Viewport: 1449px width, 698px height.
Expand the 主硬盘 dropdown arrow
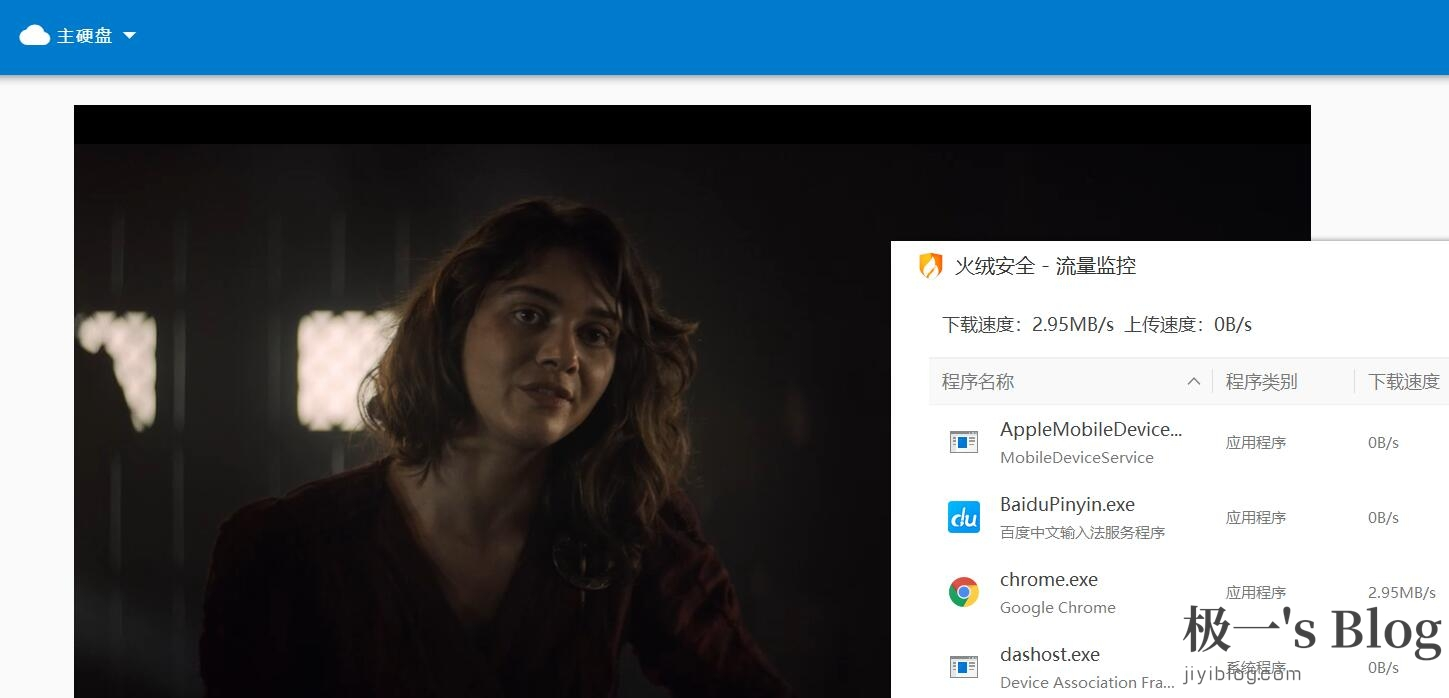point(129,36)
